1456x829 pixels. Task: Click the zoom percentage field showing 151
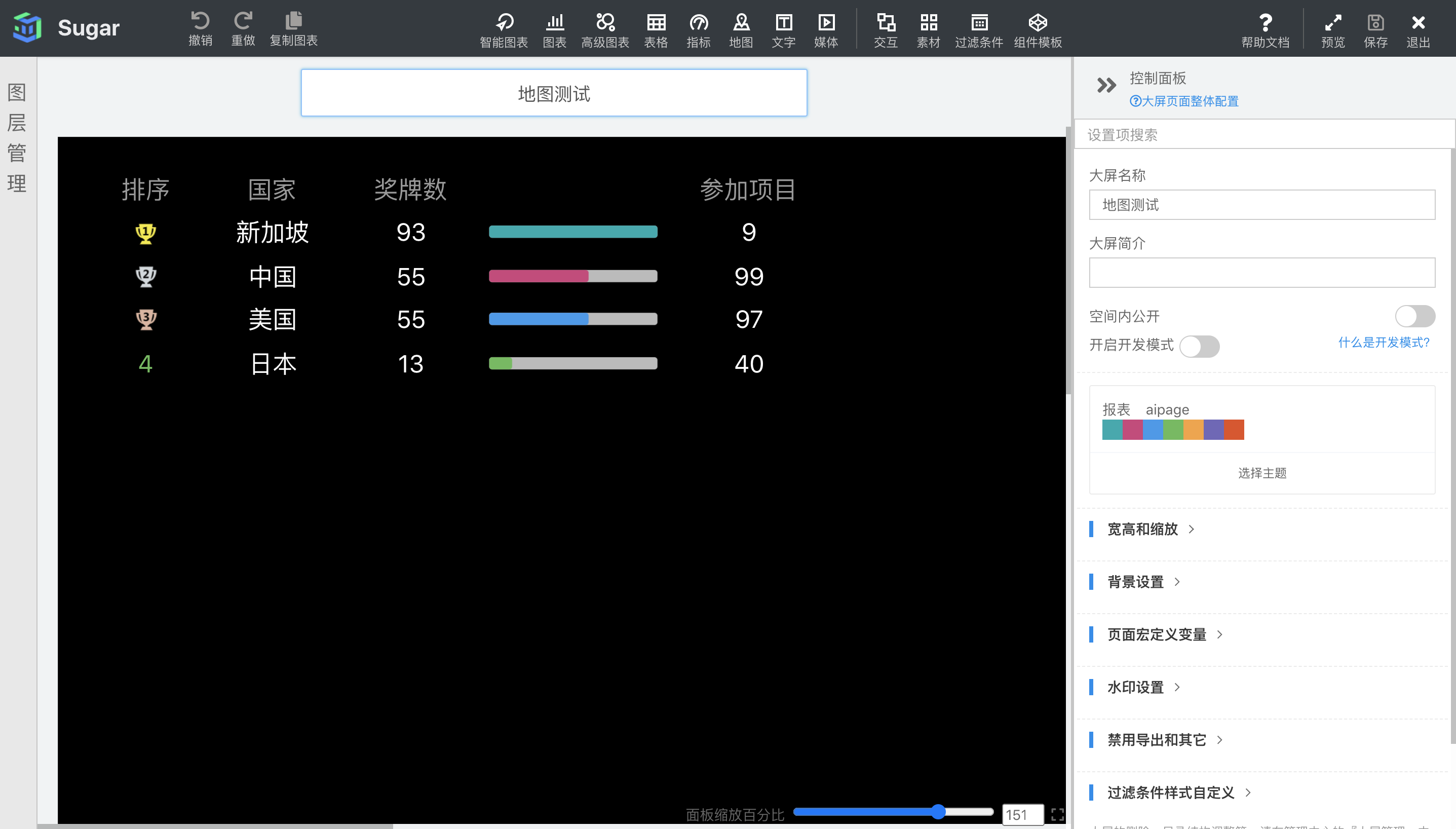pos(1022,814)
